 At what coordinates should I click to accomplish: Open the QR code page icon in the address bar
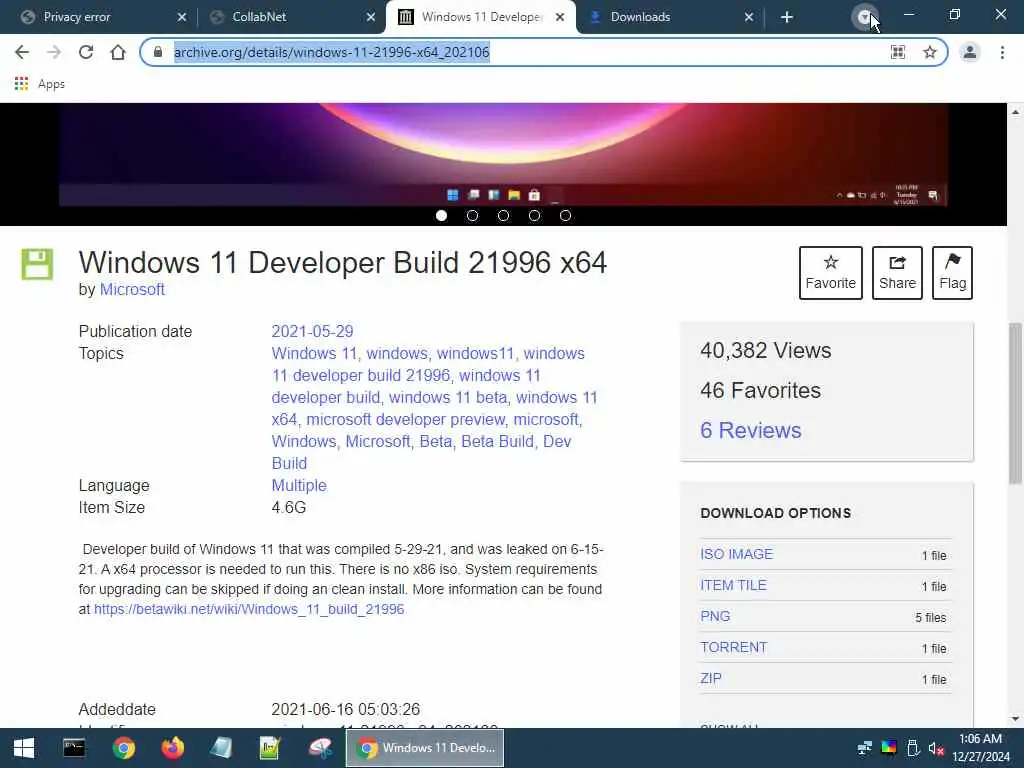(x=898, y=52)
